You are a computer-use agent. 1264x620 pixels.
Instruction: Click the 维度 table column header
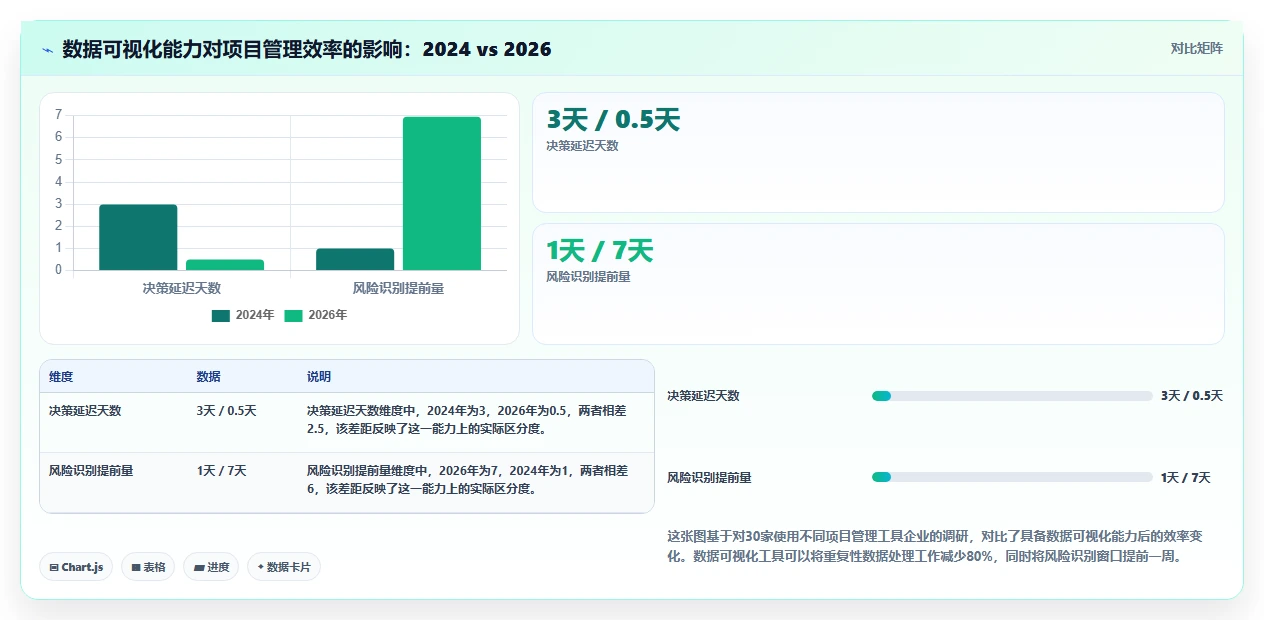click(61, 377)
